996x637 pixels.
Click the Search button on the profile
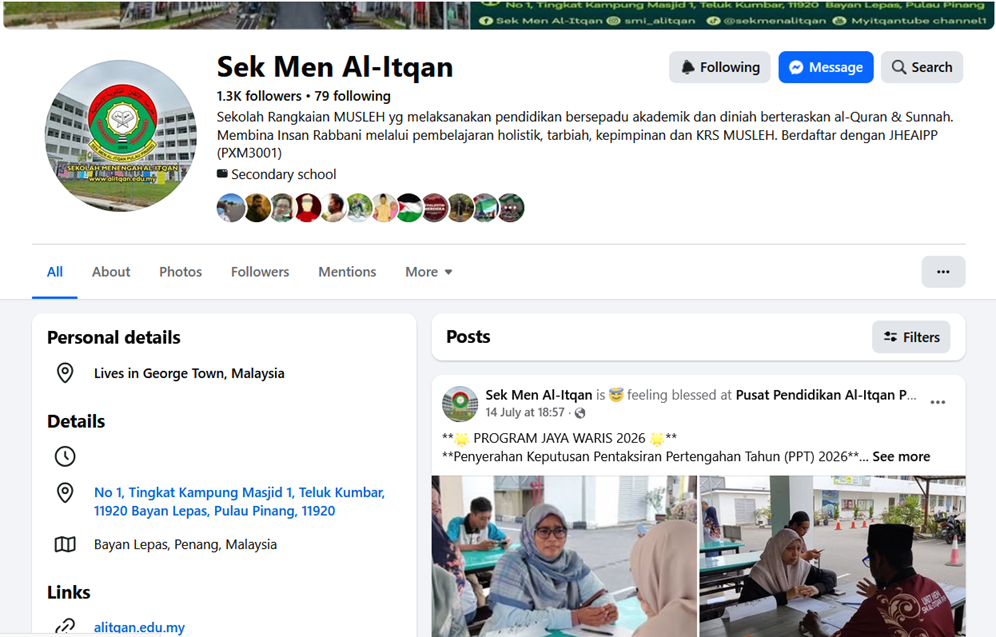[922, 67]
